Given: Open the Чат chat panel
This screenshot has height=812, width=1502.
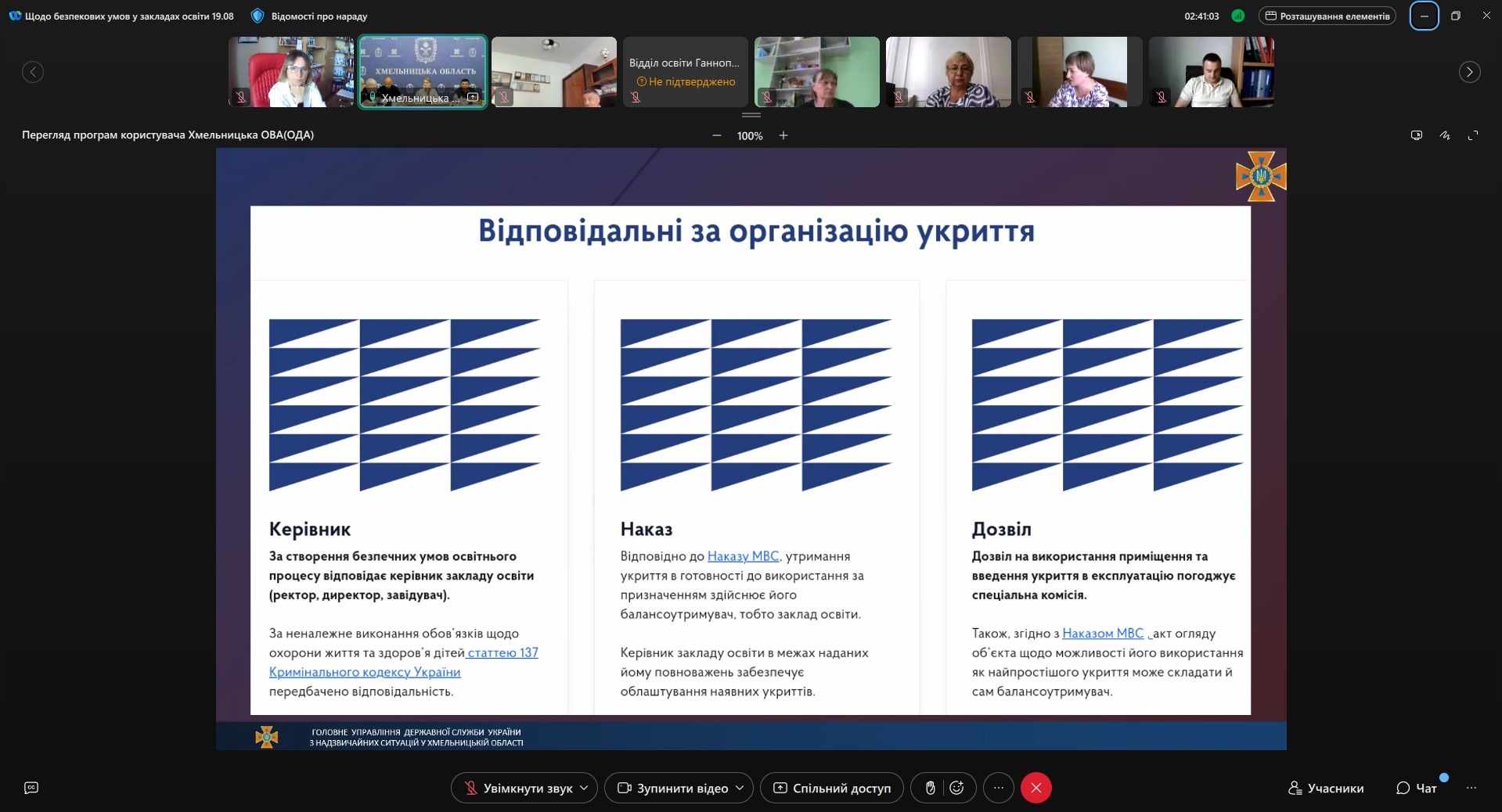Looking at the screenshot, I should pyautogui.click(x=1417, y=788).
